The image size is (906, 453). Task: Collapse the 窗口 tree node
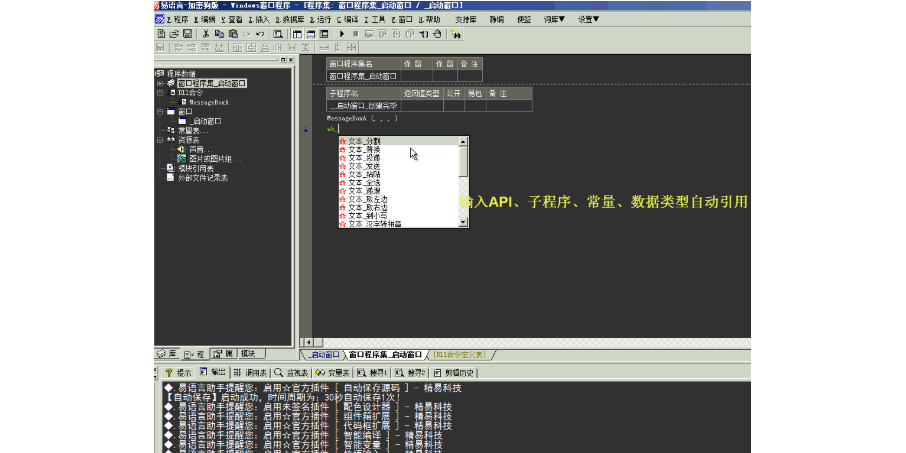point(158,111)
